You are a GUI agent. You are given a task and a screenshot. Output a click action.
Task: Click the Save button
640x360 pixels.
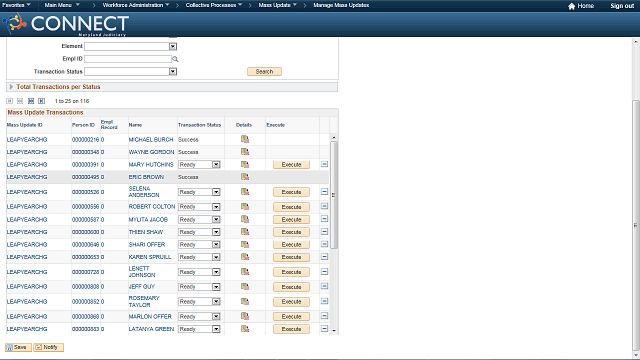tap(18, 347)
